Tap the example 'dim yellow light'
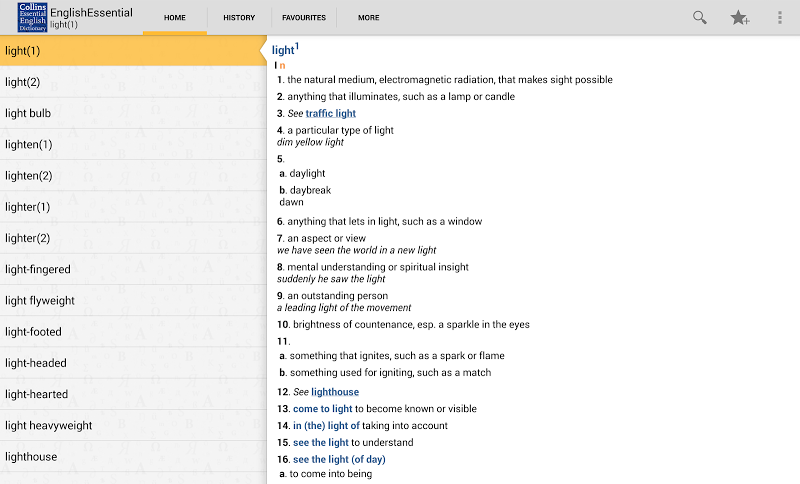800x484 pixels. tap(310, 142)
